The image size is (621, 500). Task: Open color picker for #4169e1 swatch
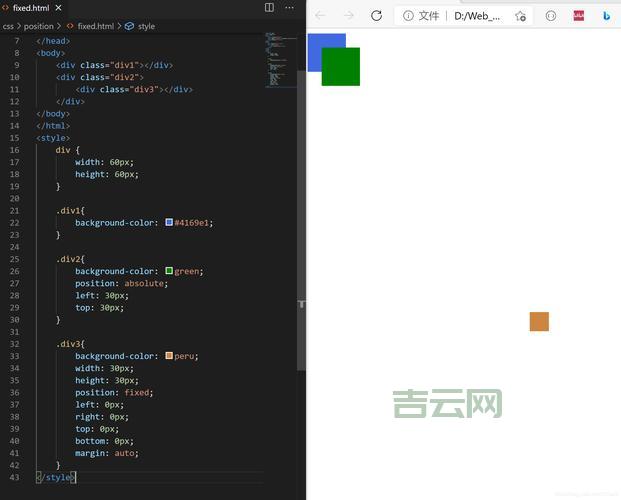pos(169,222)
